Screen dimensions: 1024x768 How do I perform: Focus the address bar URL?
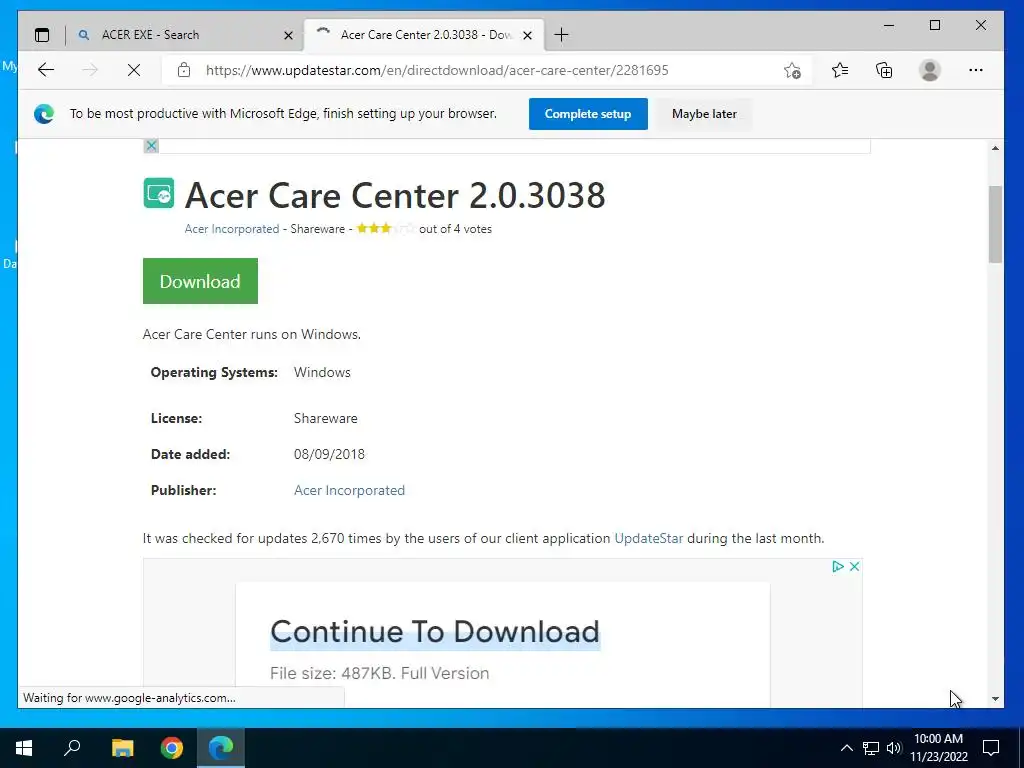437,70
